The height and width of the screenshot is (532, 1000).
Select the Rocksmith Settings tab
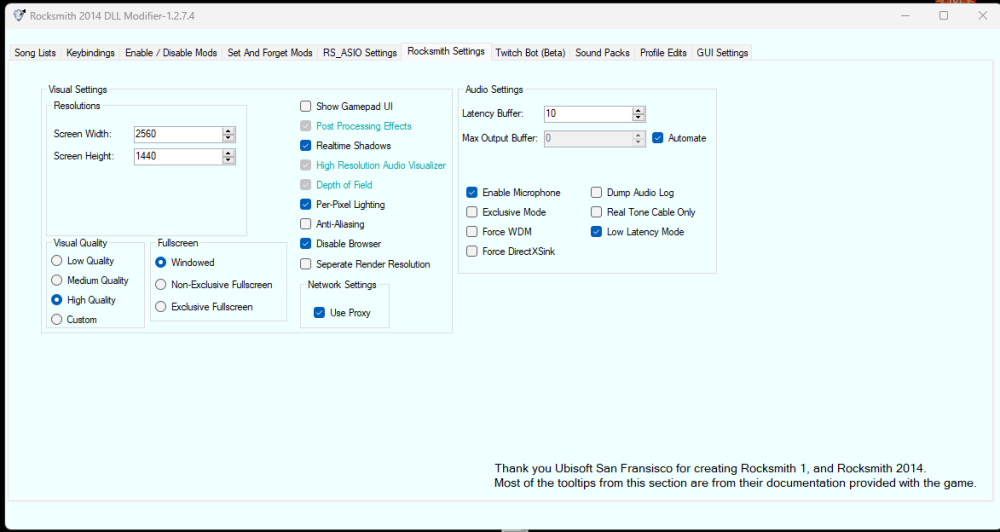pyautogui.click(x=446, y=52)
